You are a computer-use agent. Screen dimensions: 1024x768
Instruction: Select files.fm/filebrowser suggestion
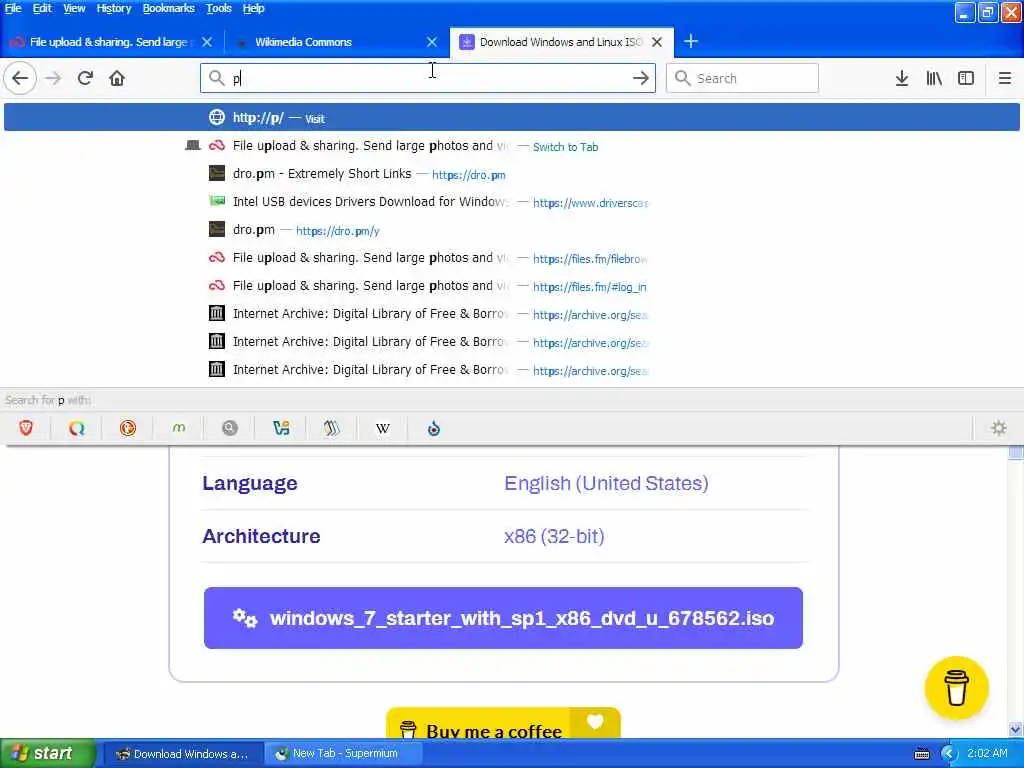[x=511, y=258]
